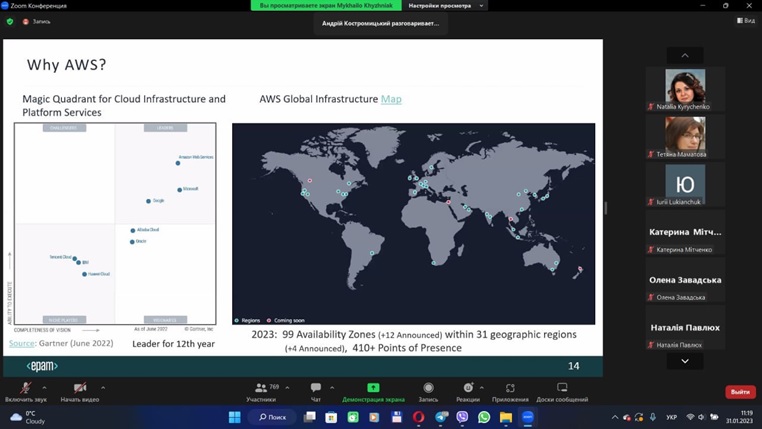
Task: Click the Поиск taskbar search box
Action: click(x=273, y=417)
